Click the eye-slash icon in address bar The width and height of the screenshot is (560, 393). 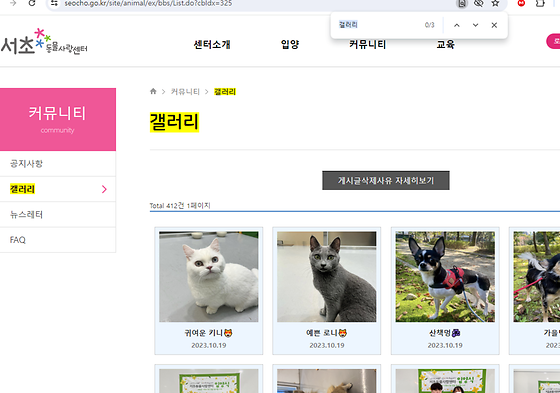point(479,3)
